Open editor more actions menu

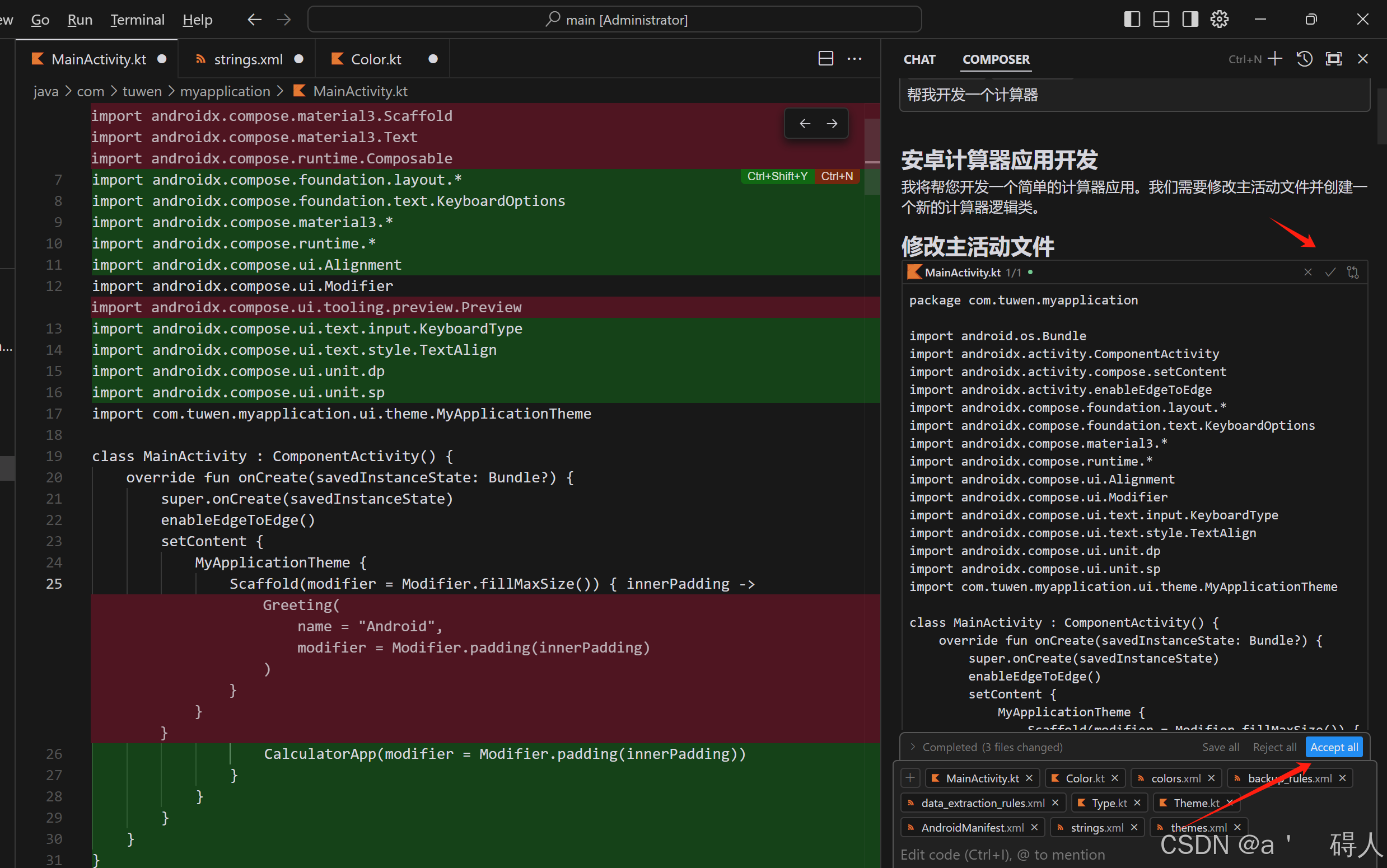pyautogui.click(x=854, y=59)
